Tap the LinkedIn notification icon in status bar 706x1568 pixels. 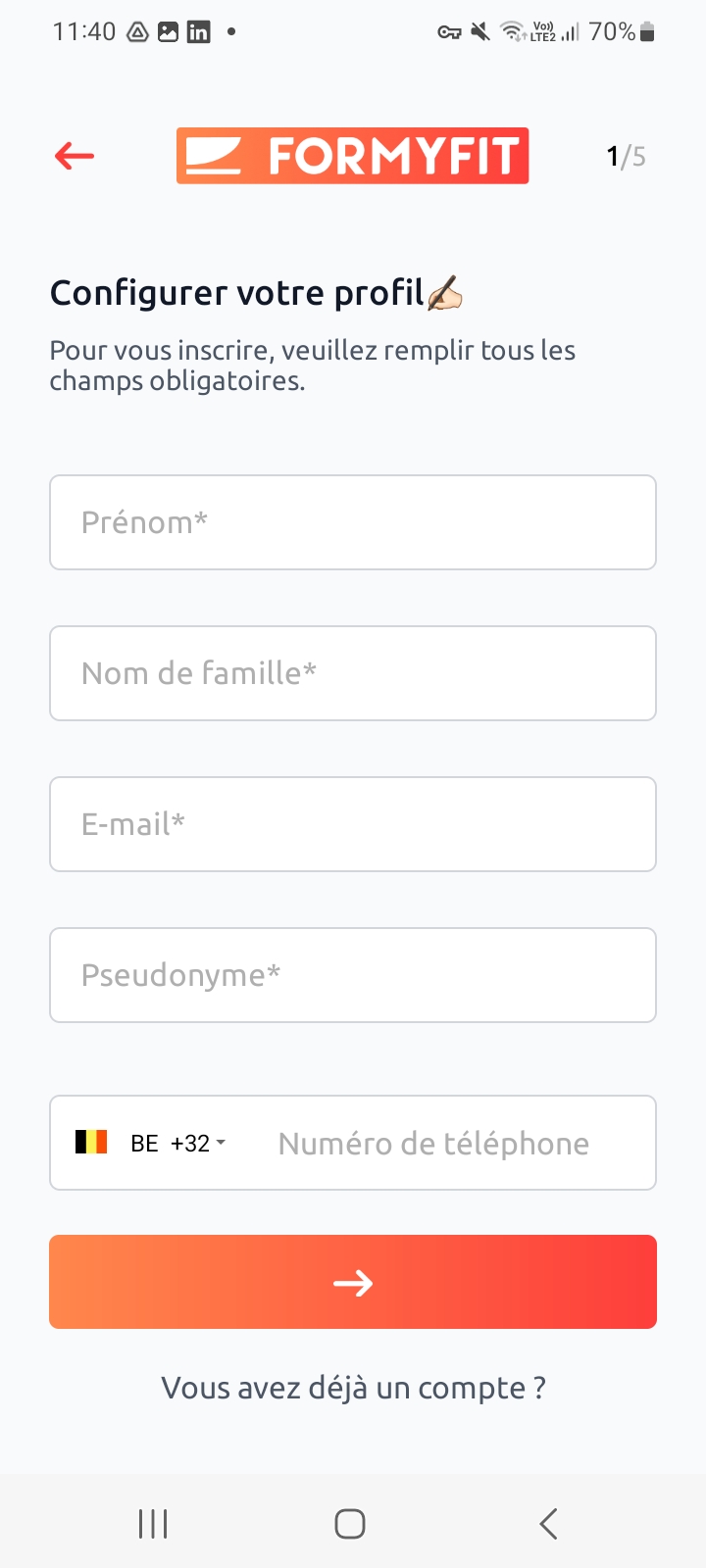pos(198,32)
